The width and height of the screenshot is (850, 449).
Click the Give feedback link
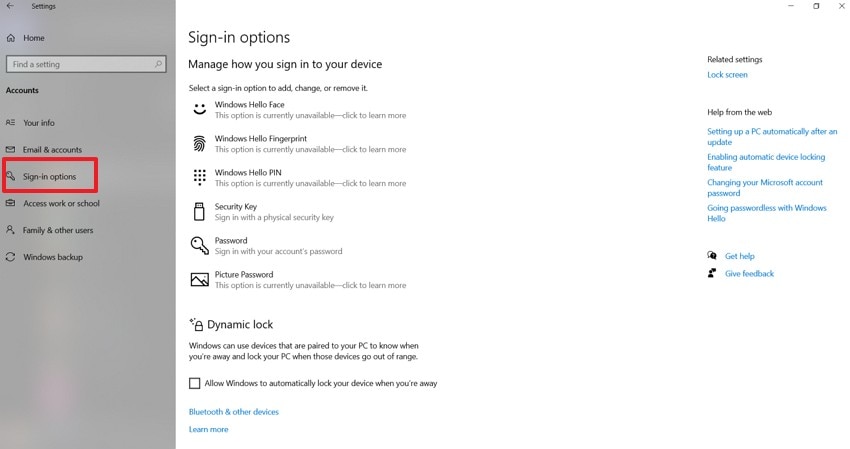coord(749,273)
